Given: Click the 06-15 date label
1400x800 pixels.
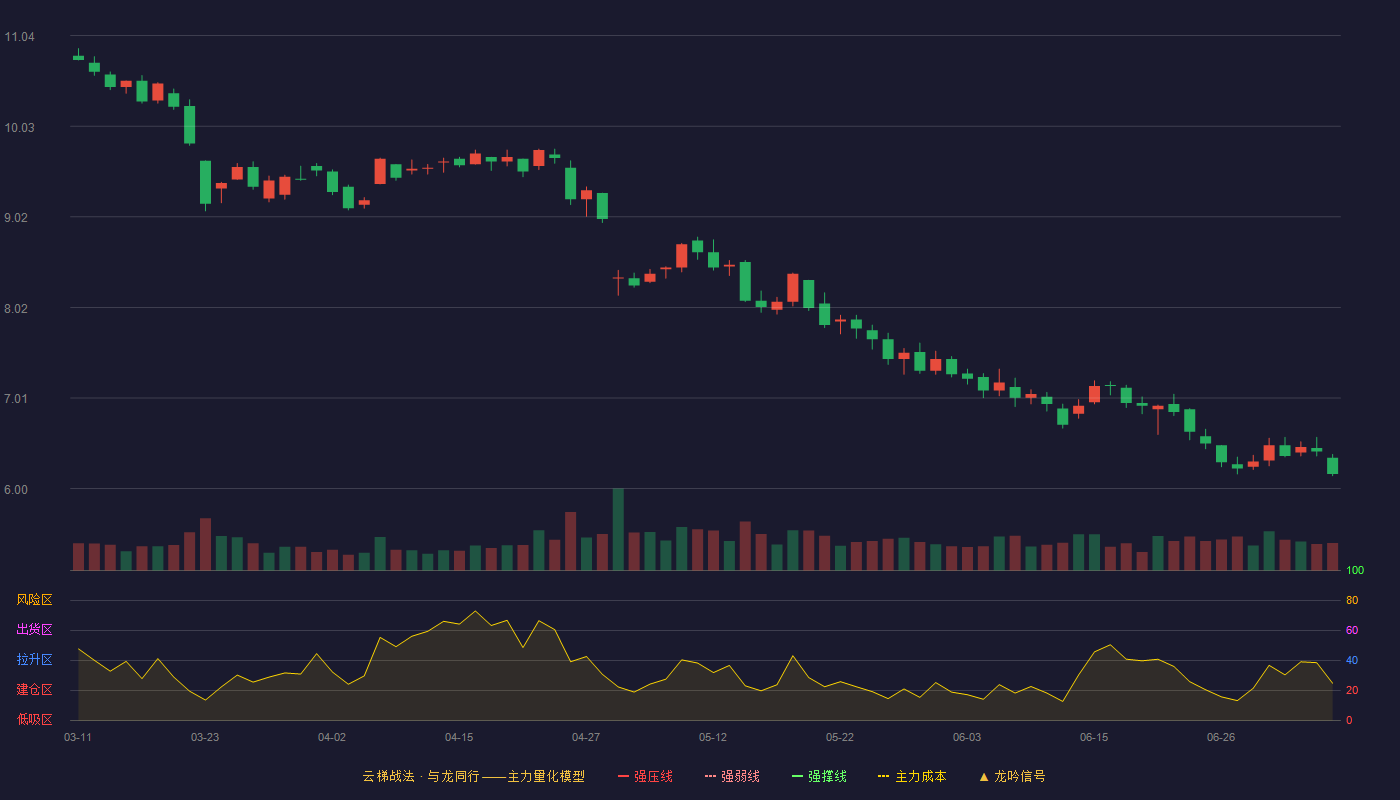Looking at the screenshot, I should pos(1094,737).
